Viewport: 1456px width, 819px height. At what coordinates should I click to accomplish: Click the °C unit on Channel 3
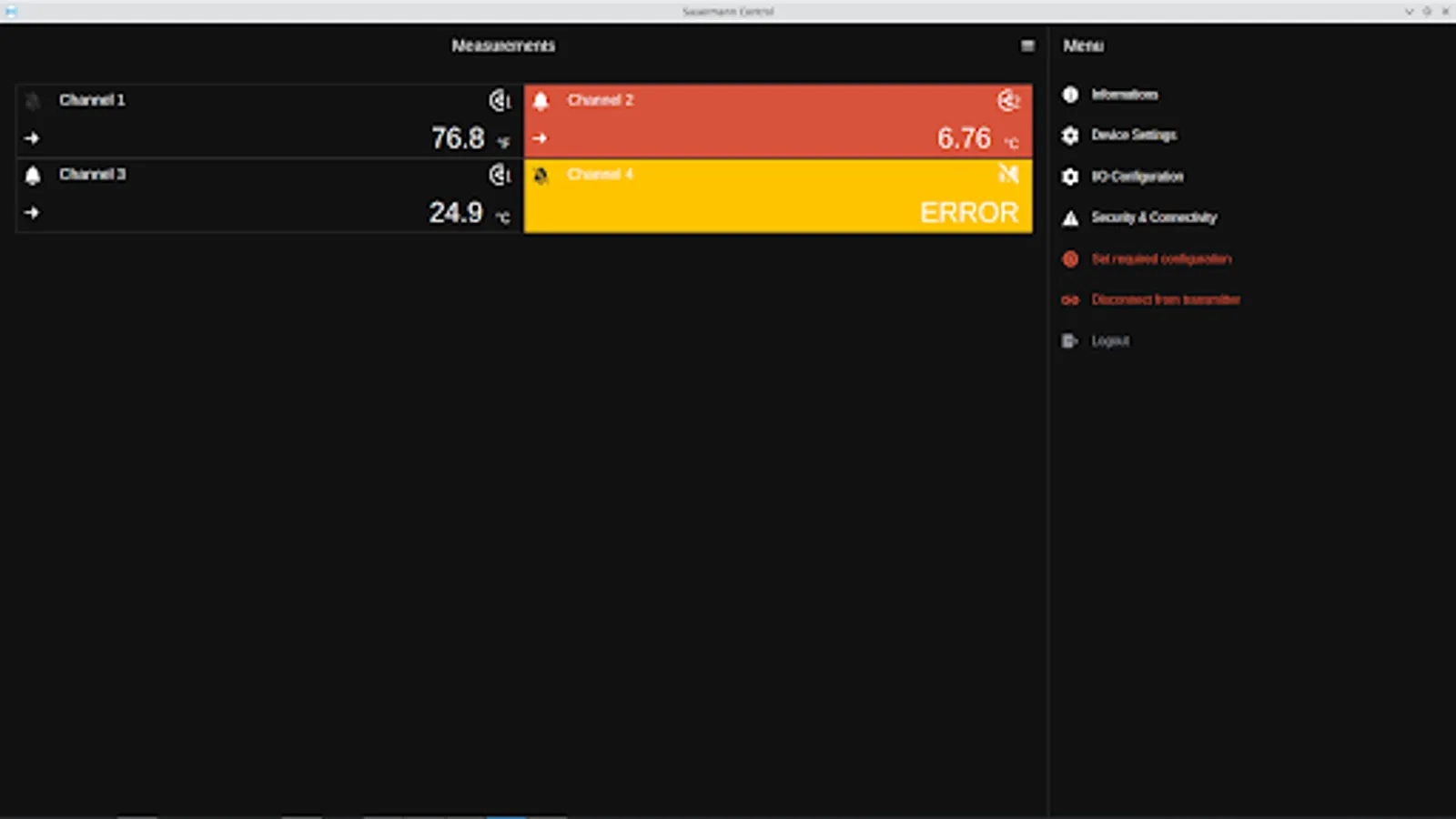(502, 217)
